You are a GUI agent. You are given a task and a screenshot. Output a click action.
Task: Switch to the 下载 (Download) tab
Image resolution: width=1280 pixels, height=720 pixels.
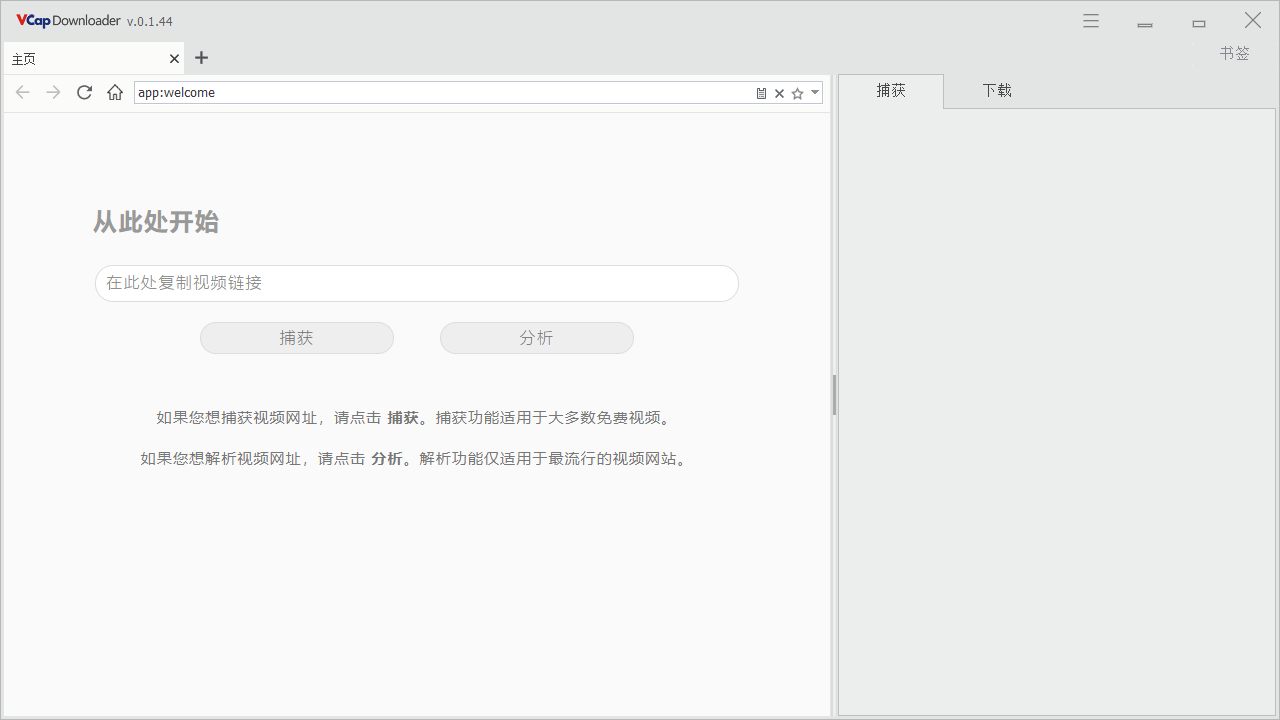[x=996, y=90]
